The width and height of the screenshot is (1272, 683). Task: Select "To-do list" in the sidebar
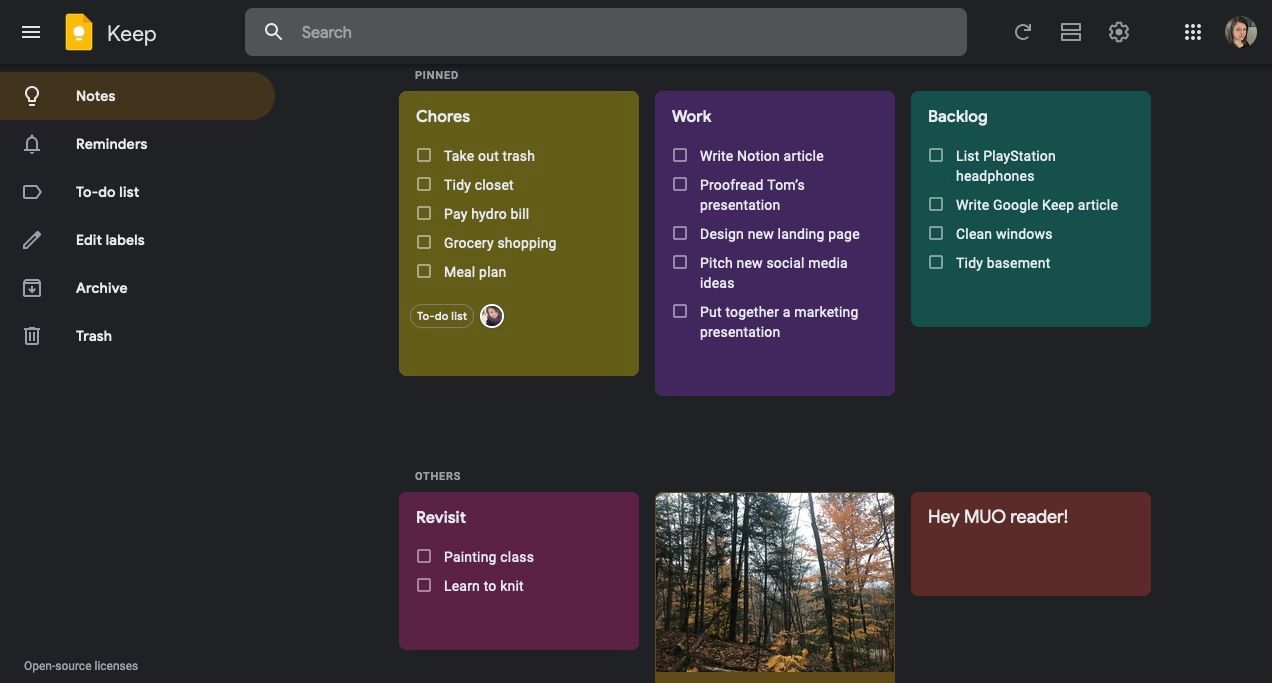[107, 191]
